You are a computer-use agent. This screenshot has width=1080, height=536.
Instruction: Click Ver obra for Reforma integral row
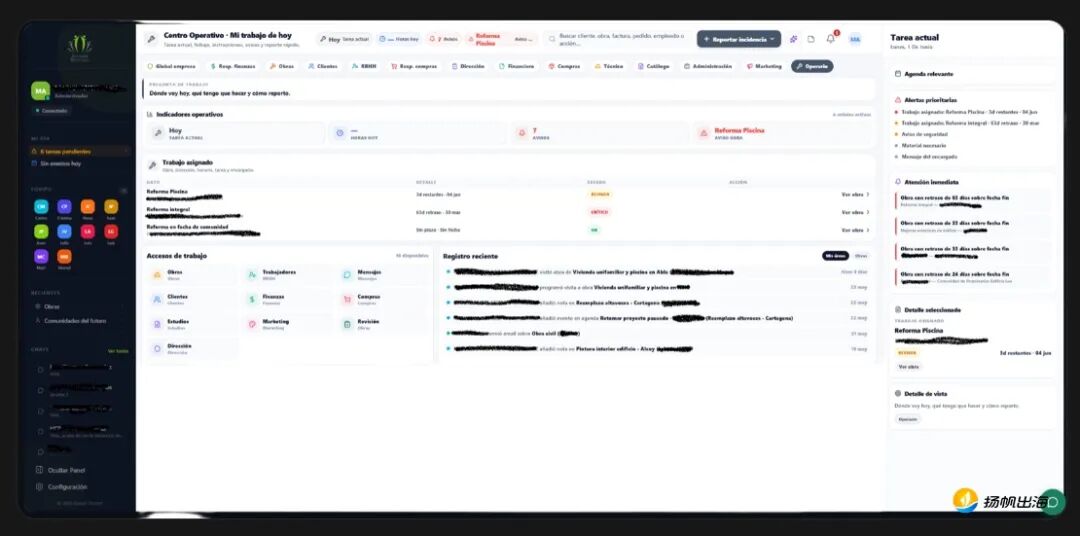tap(855, 212)
